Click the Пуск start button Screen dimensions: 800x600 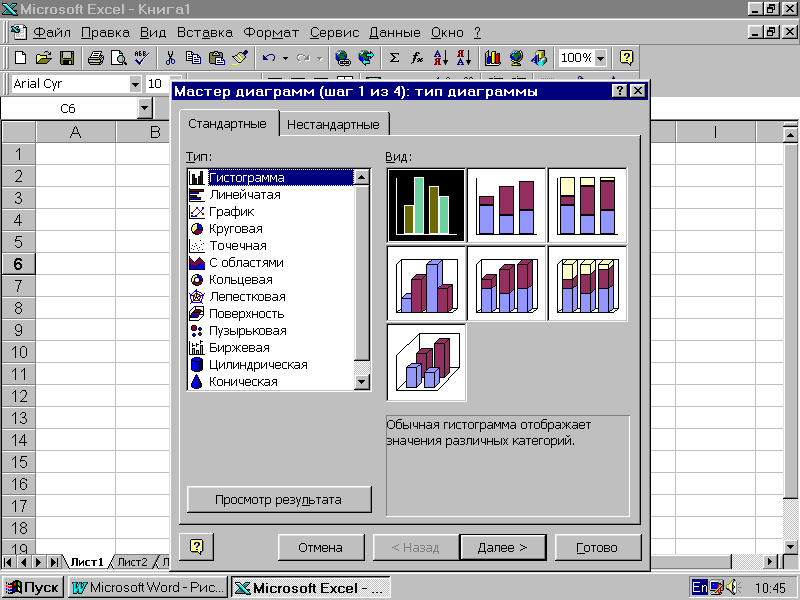(32, 587)
